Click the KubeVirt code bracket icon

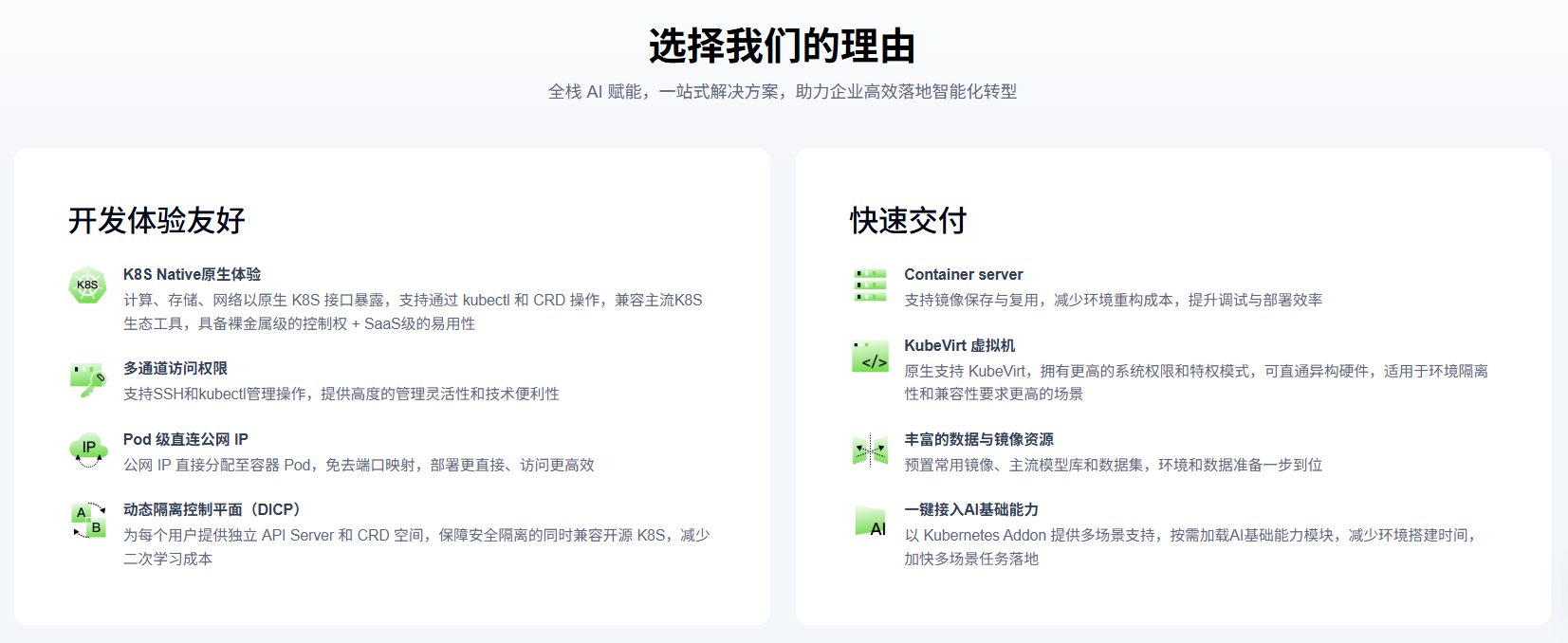(x=870, y=357)
